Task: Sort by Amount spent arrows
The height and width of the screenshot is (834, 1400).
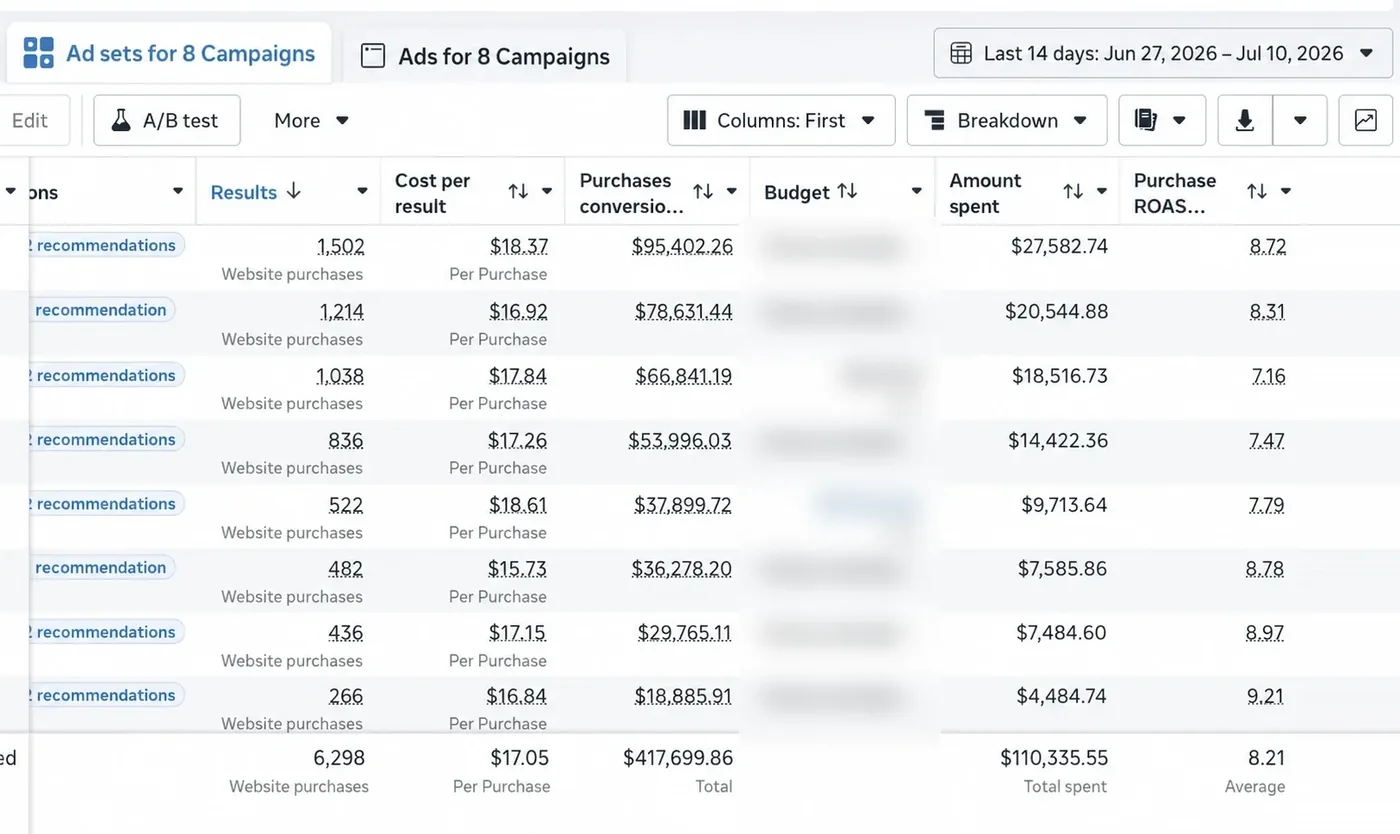Action: tap(1073, 191)
